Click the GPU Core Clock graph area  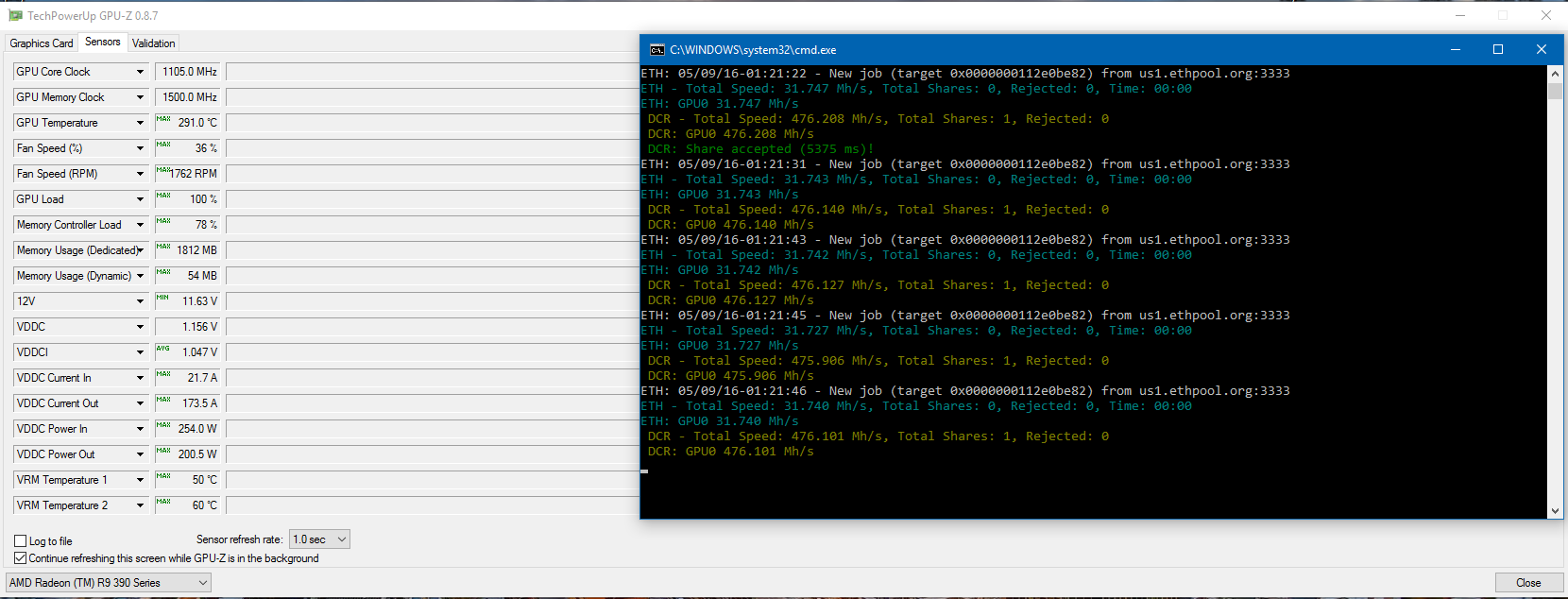pyautogui.click(x=433, y=72)
